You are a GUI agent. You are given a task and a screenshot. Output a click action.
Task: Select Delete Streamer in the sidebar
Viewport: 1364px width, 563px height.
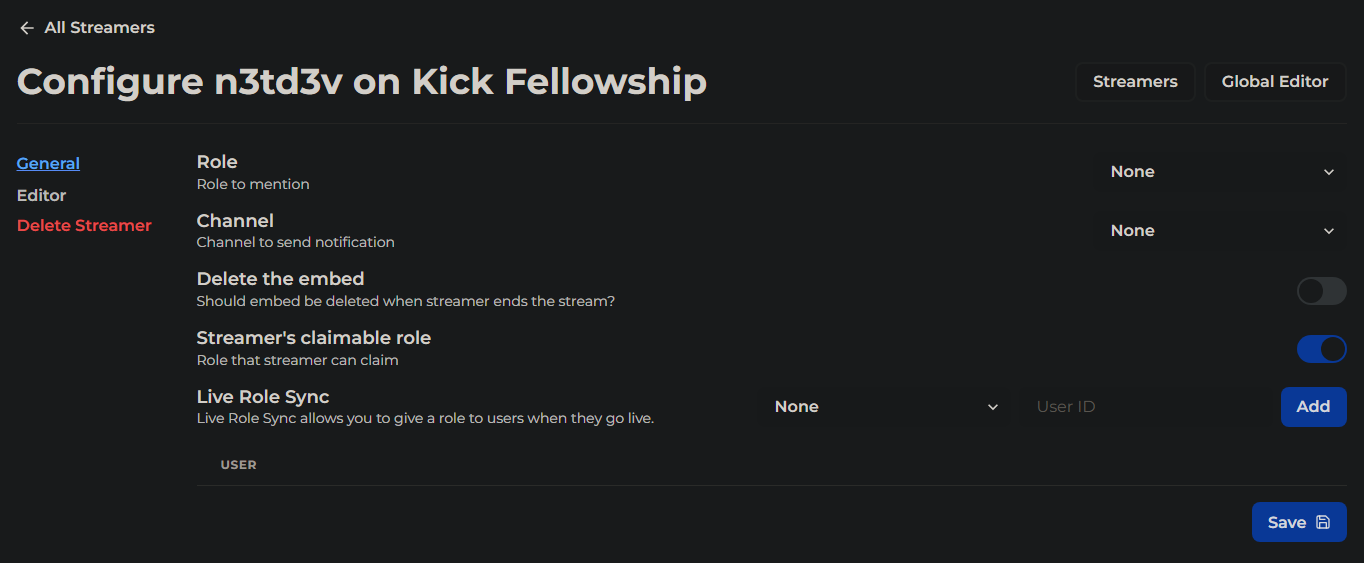84,226
